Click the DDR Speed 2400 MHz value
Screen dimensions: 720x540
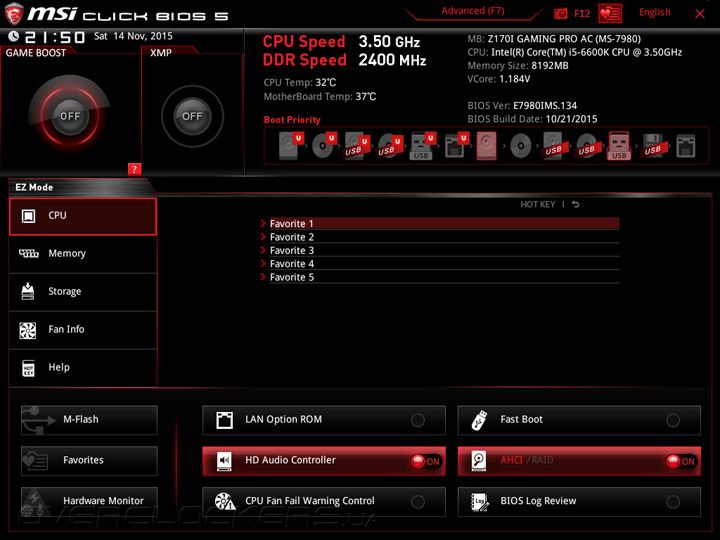coord(392,60)
